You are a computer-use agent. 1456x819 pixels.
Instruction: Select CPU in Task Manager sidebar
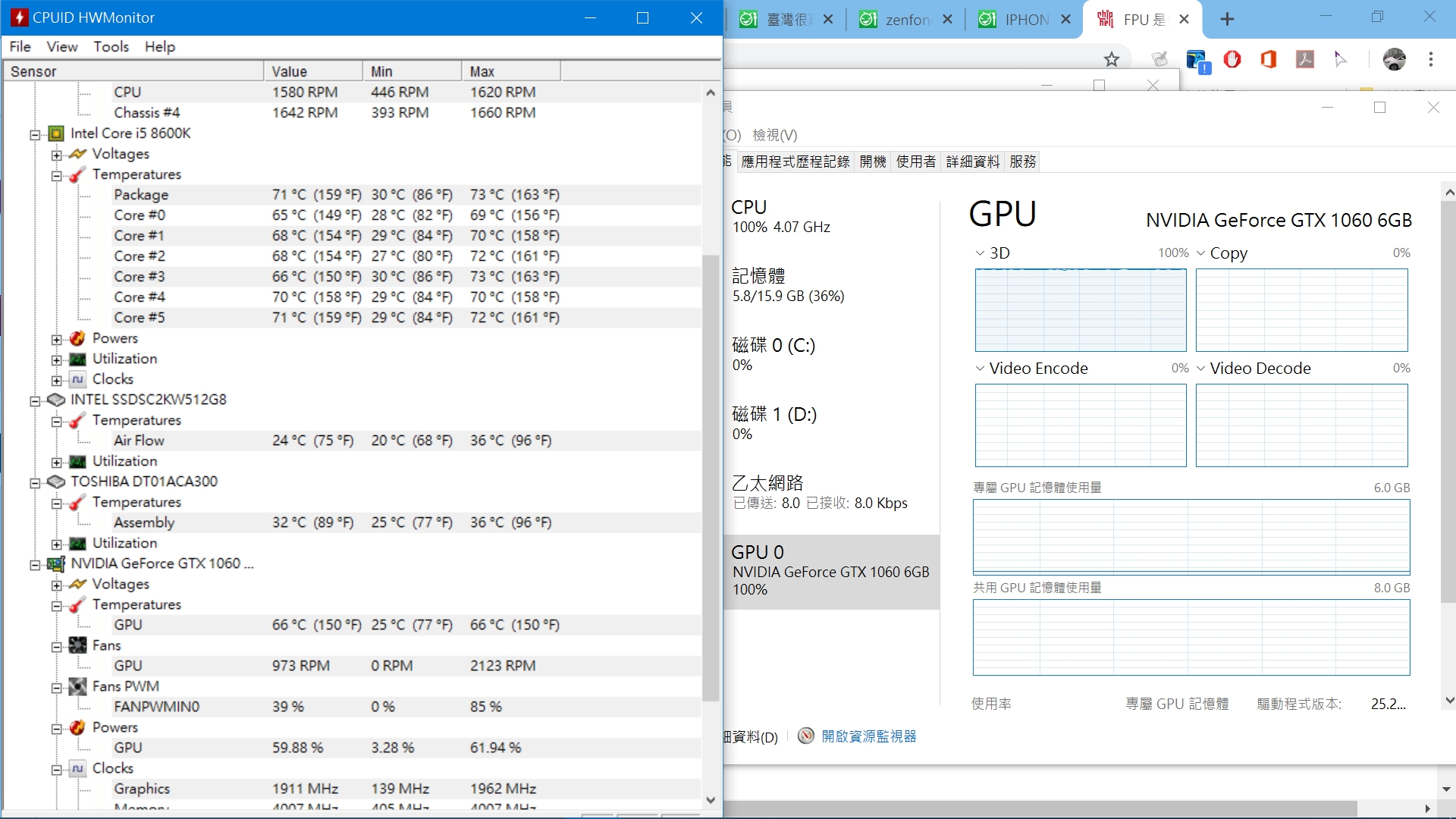tap(832, 216)
